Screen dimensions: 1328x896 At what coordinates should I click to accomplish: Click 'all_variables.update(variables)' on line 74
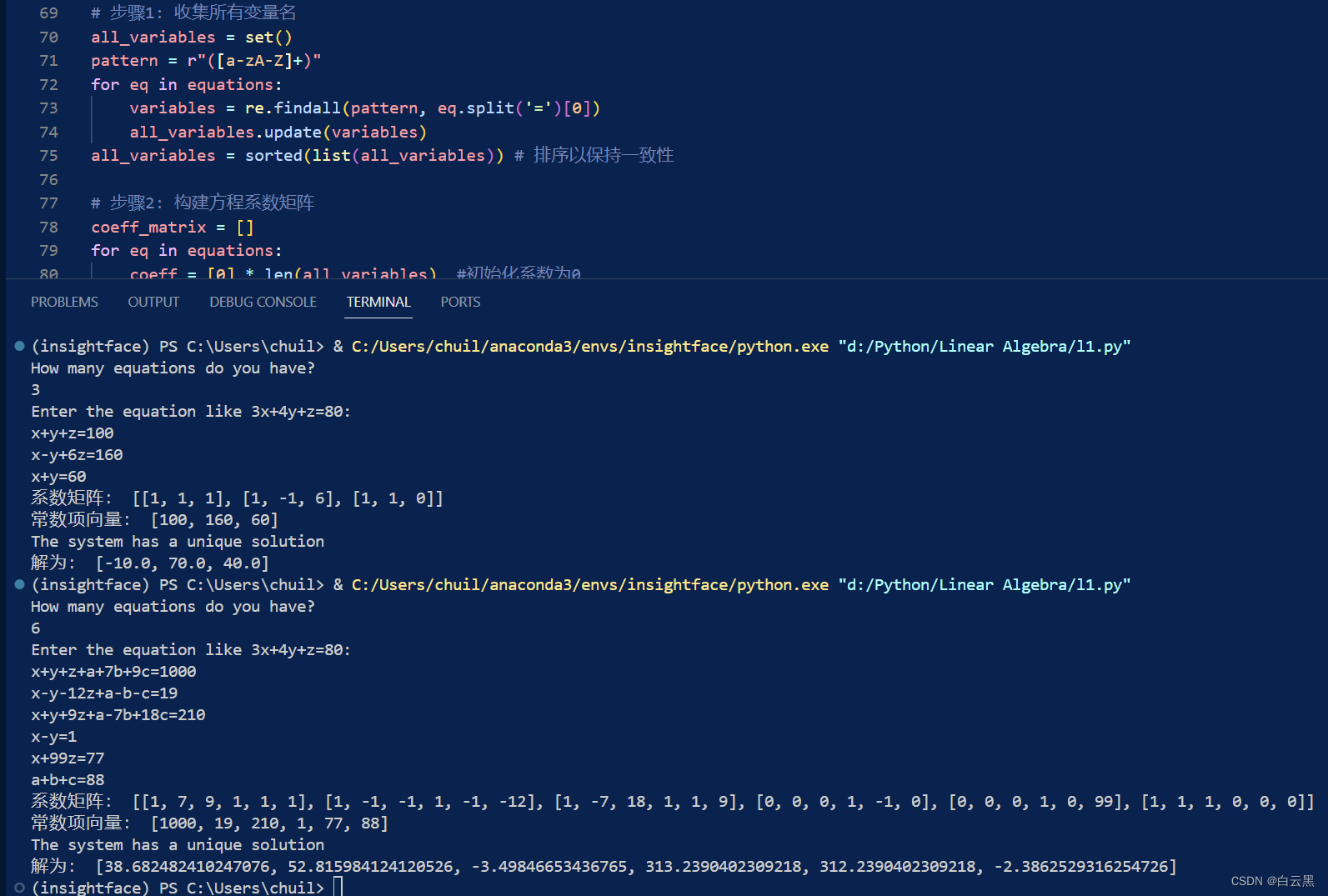[278, 133]
